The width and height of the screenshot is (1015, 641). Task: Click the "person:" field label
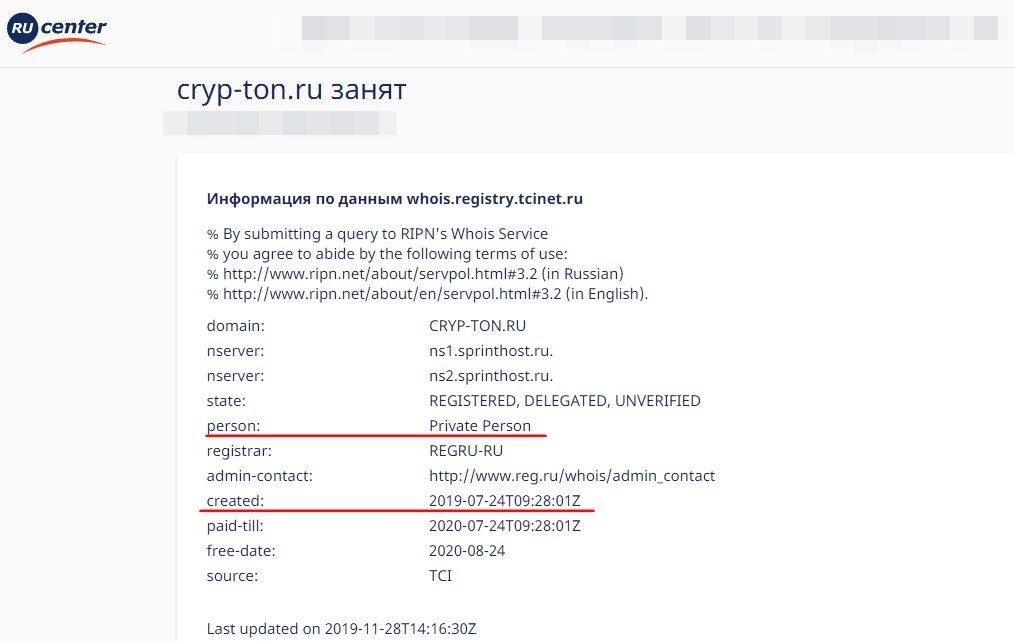pos(233,426)
